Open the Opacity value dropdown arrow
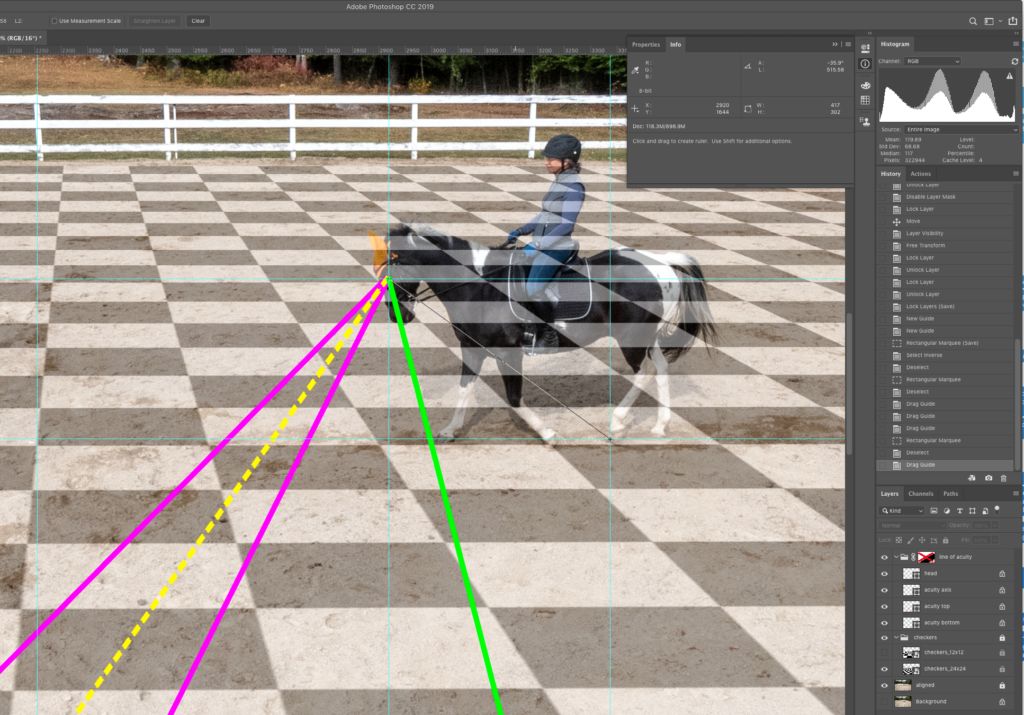 coord(995,525)
